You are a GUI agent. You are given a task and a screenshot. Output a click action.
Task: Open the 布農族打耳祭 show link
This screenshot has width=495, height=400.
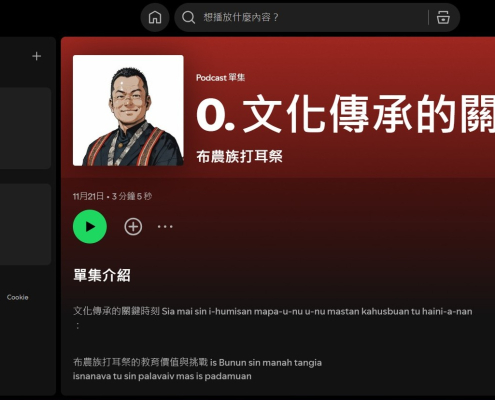pyautogui.click(x=239, y=156)
